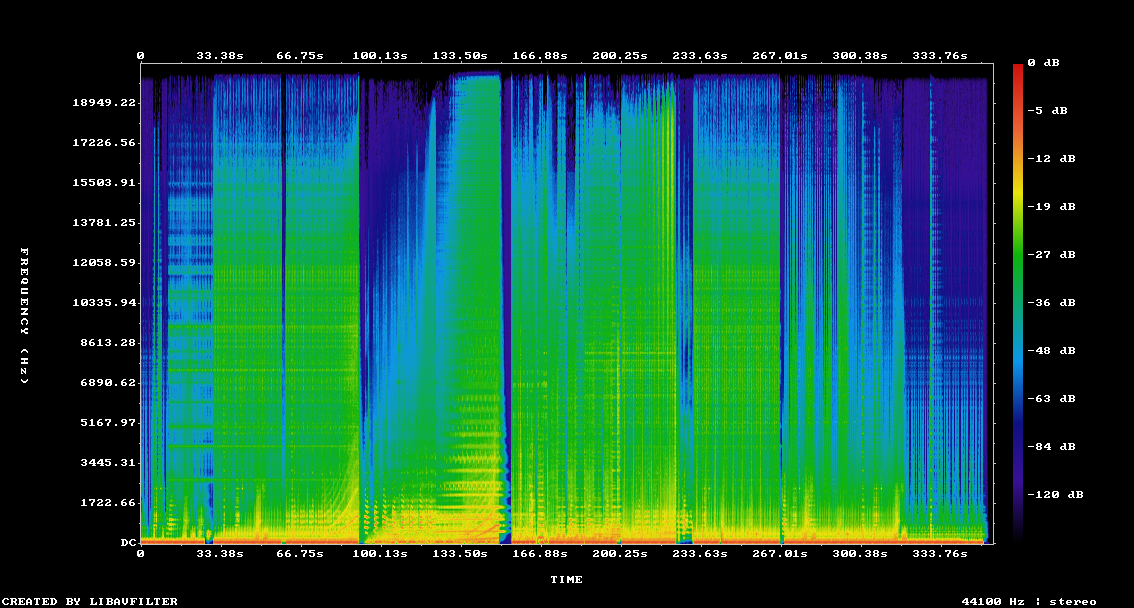Image resolution: width=1134 pixels, height=608 pixels.
Task: Click the red top of the dB color bar
Action: tap(1017, 70)
